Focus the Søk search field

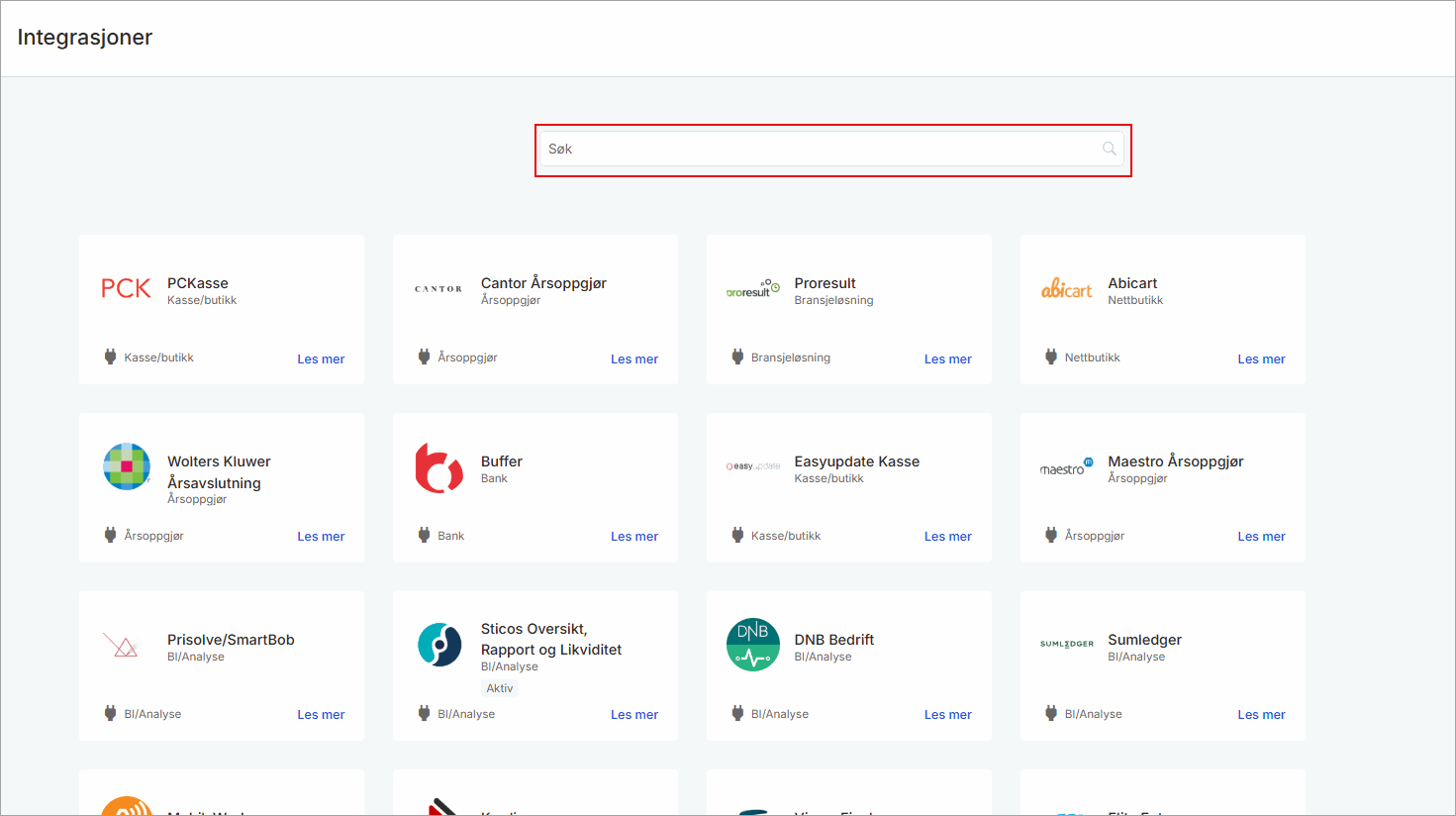click(831, 149)
